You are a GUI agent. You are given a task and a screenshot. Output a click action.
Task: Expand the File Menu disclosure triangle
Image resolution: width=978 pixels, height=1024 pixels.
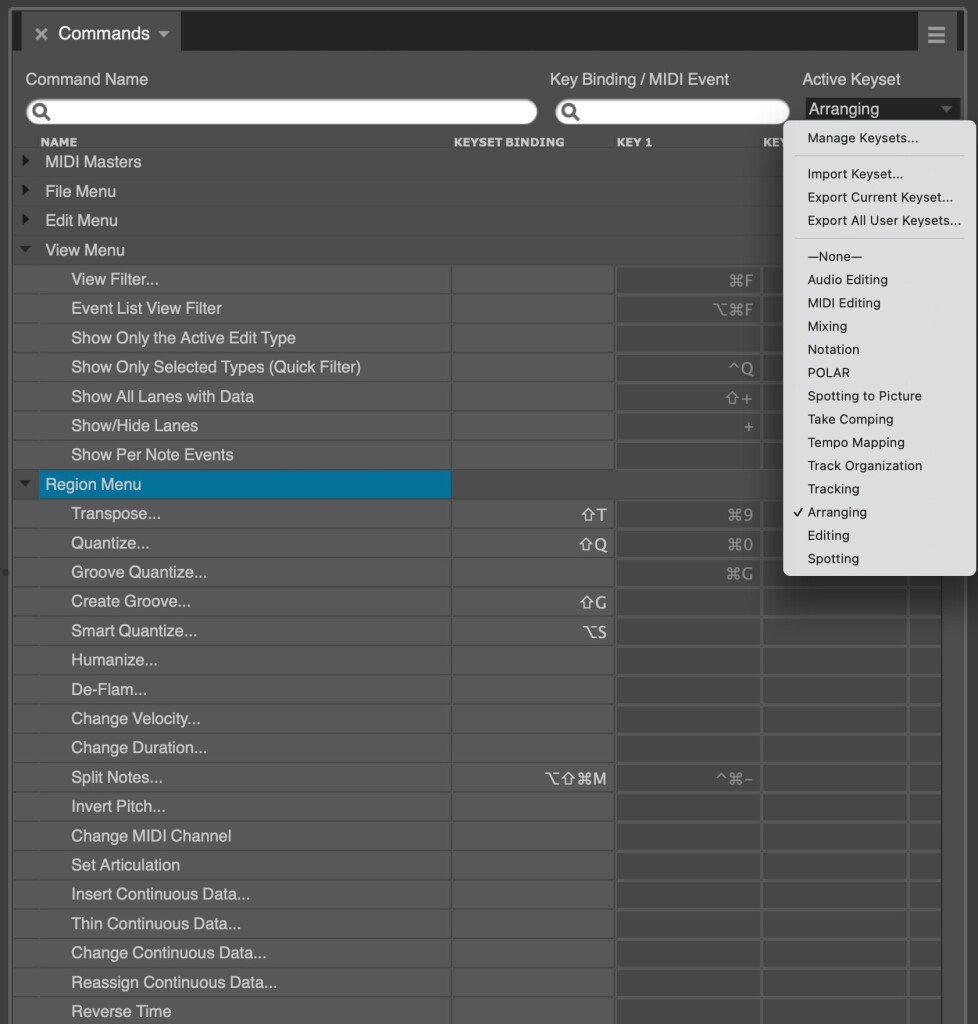25,190
